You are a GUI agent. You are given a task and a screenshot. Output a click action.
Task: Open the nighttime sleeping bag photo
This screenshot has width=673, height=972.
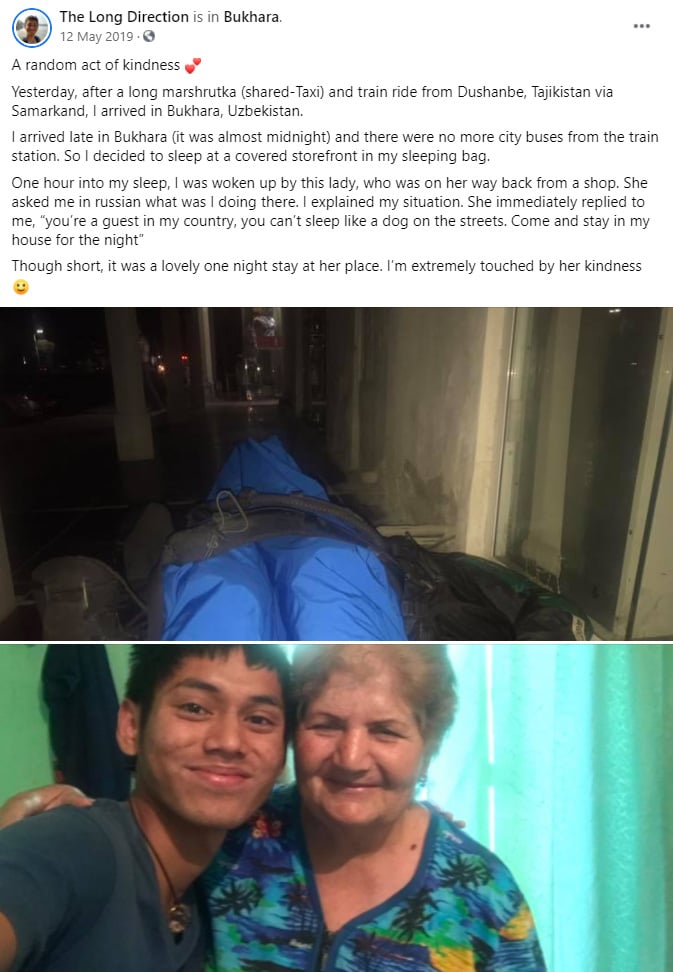336,474
